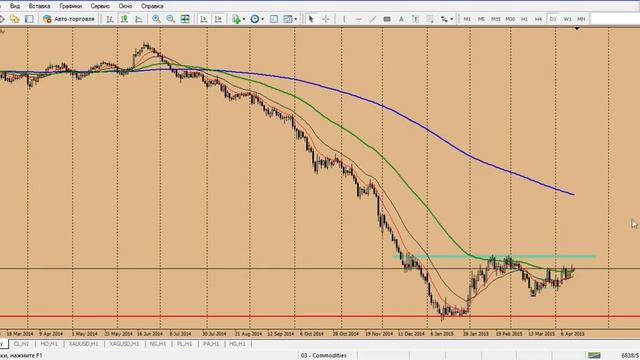640x360 pixels.
Task: Click the 03 - Commodities status profile
Action: point(324,356)
